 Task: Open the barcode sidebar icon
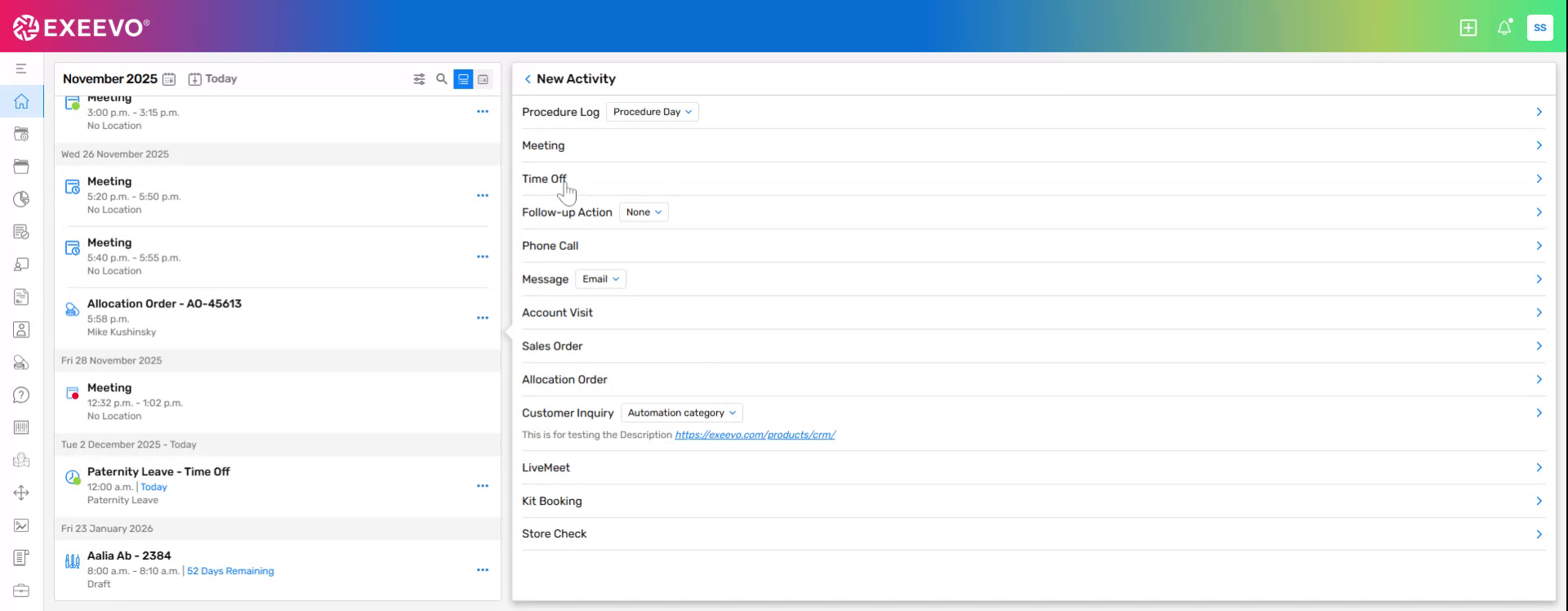(x=21, y=427)
